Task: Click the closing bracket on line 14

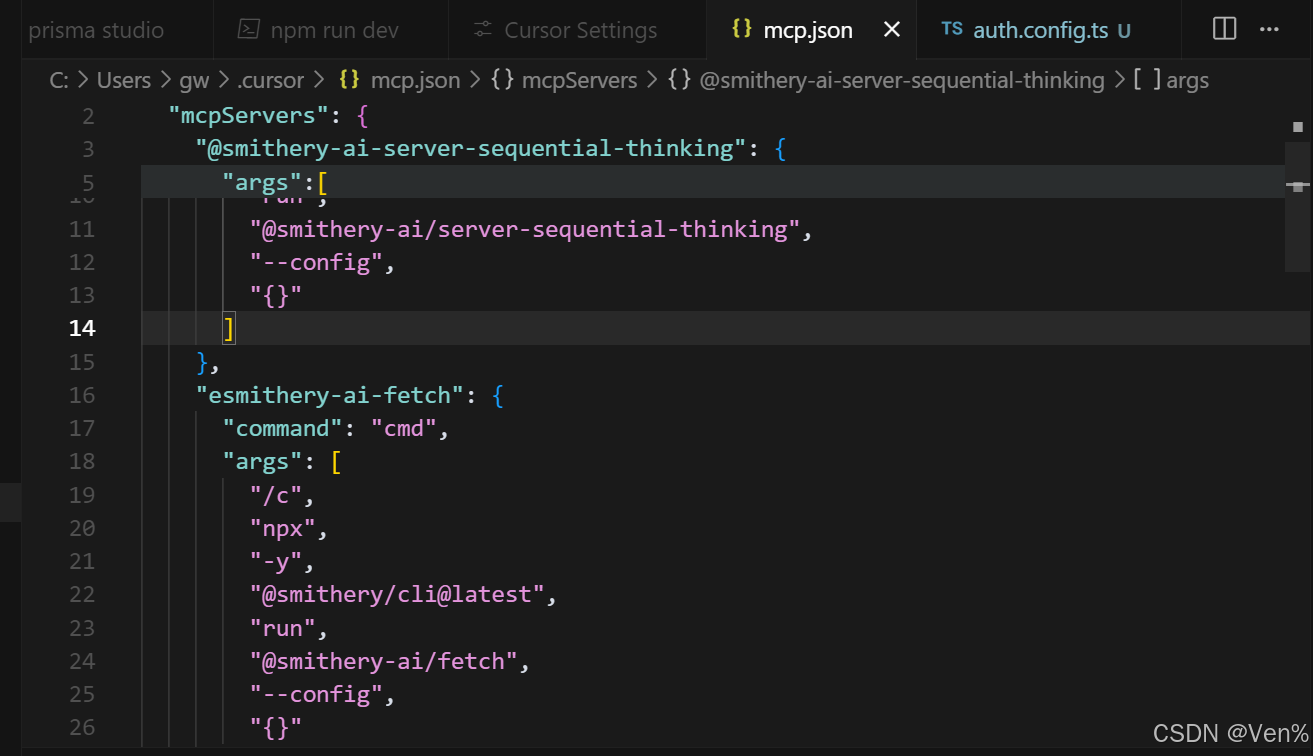Action: 229,328
